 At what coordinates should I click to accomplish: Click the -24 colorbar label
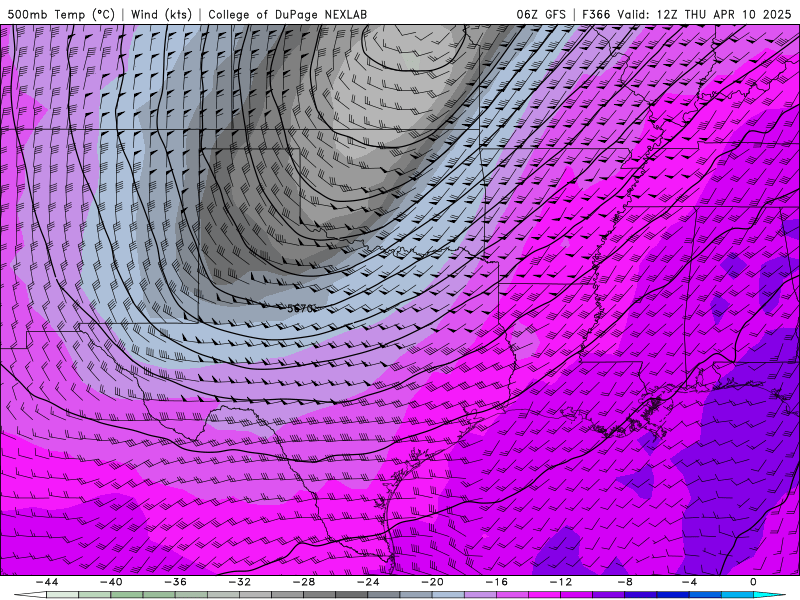click(368, 582)
